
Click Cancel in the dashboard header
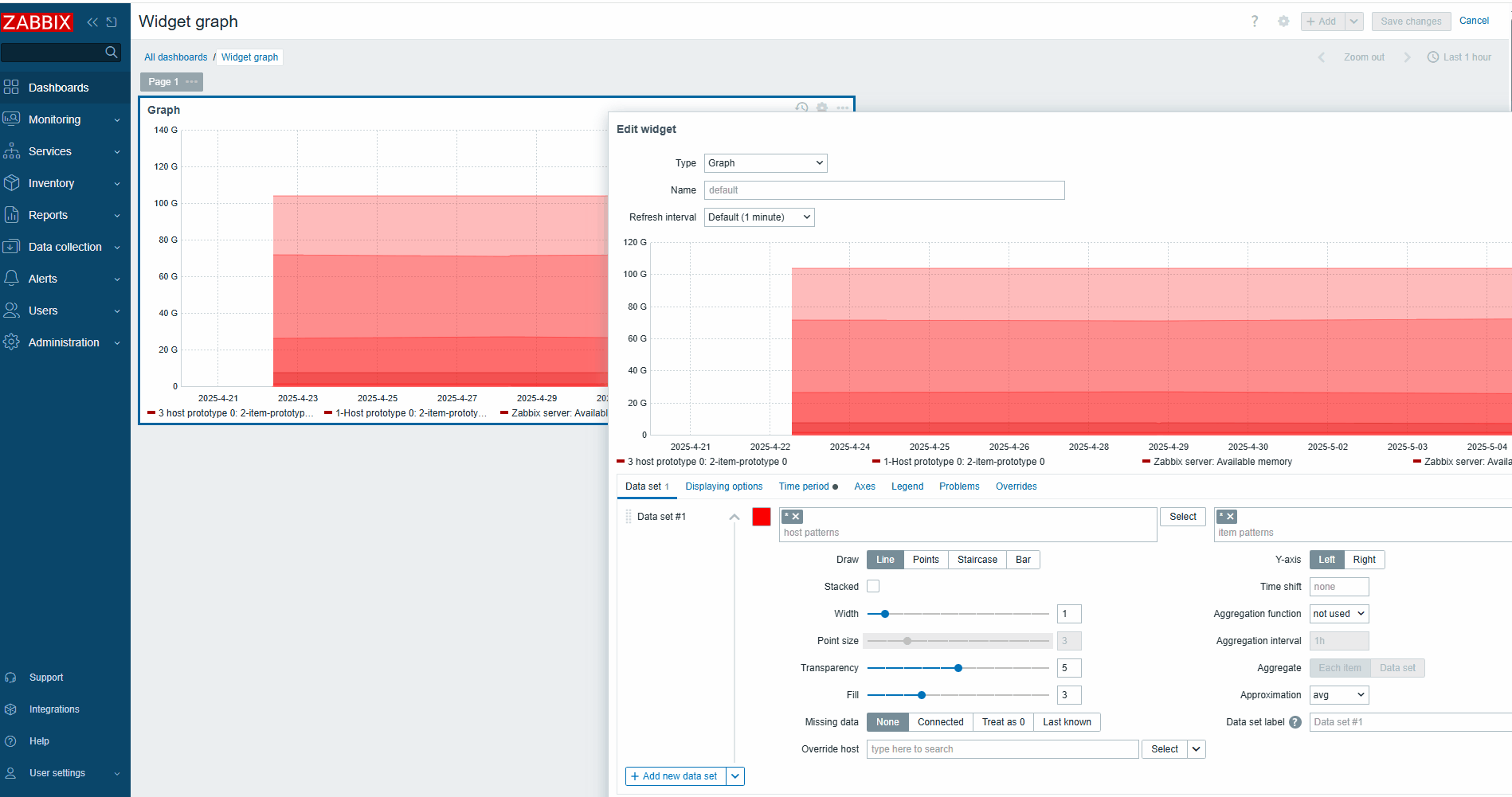pyautogui.click(x=1474, y=21)
